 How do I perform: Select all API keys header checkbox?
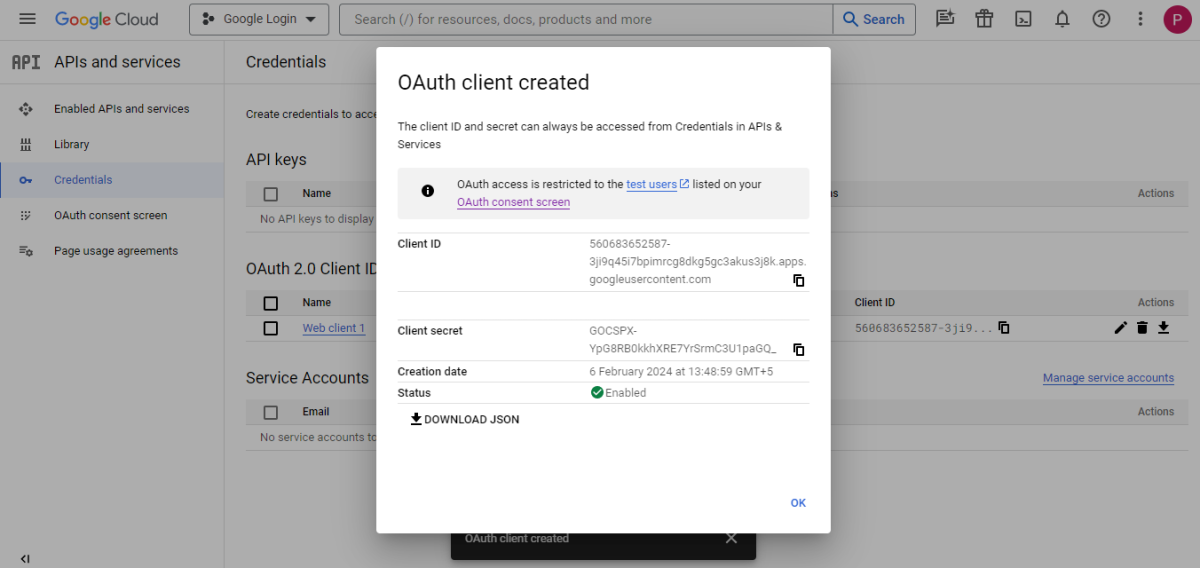270,194
